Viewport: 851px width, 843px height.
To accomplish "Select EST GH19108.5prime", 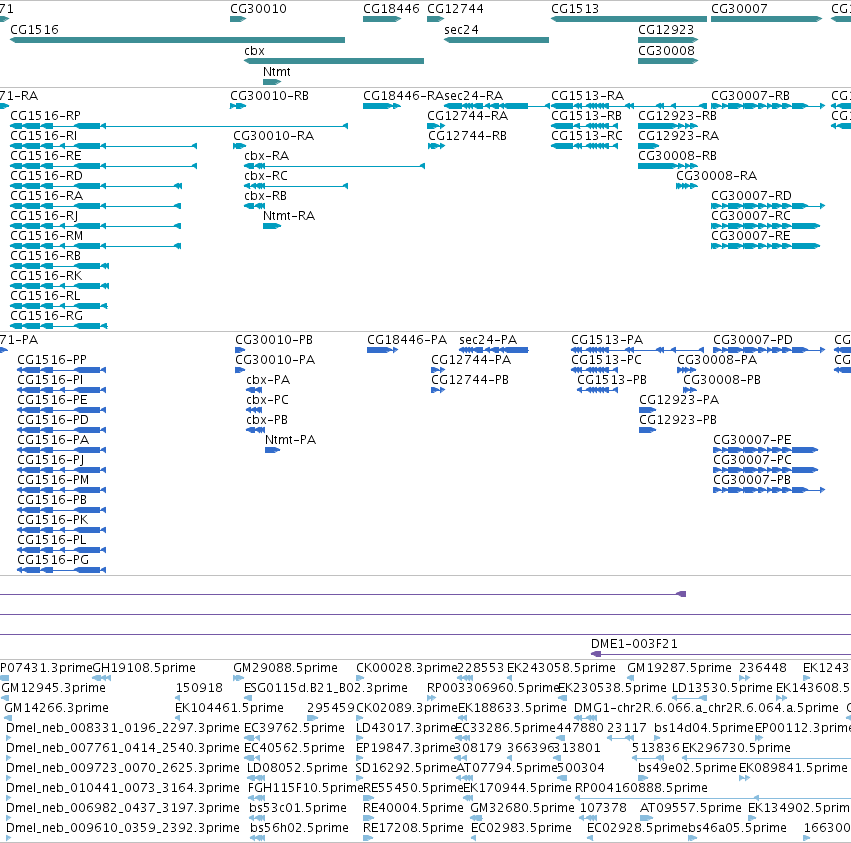I will coord(101,678).
